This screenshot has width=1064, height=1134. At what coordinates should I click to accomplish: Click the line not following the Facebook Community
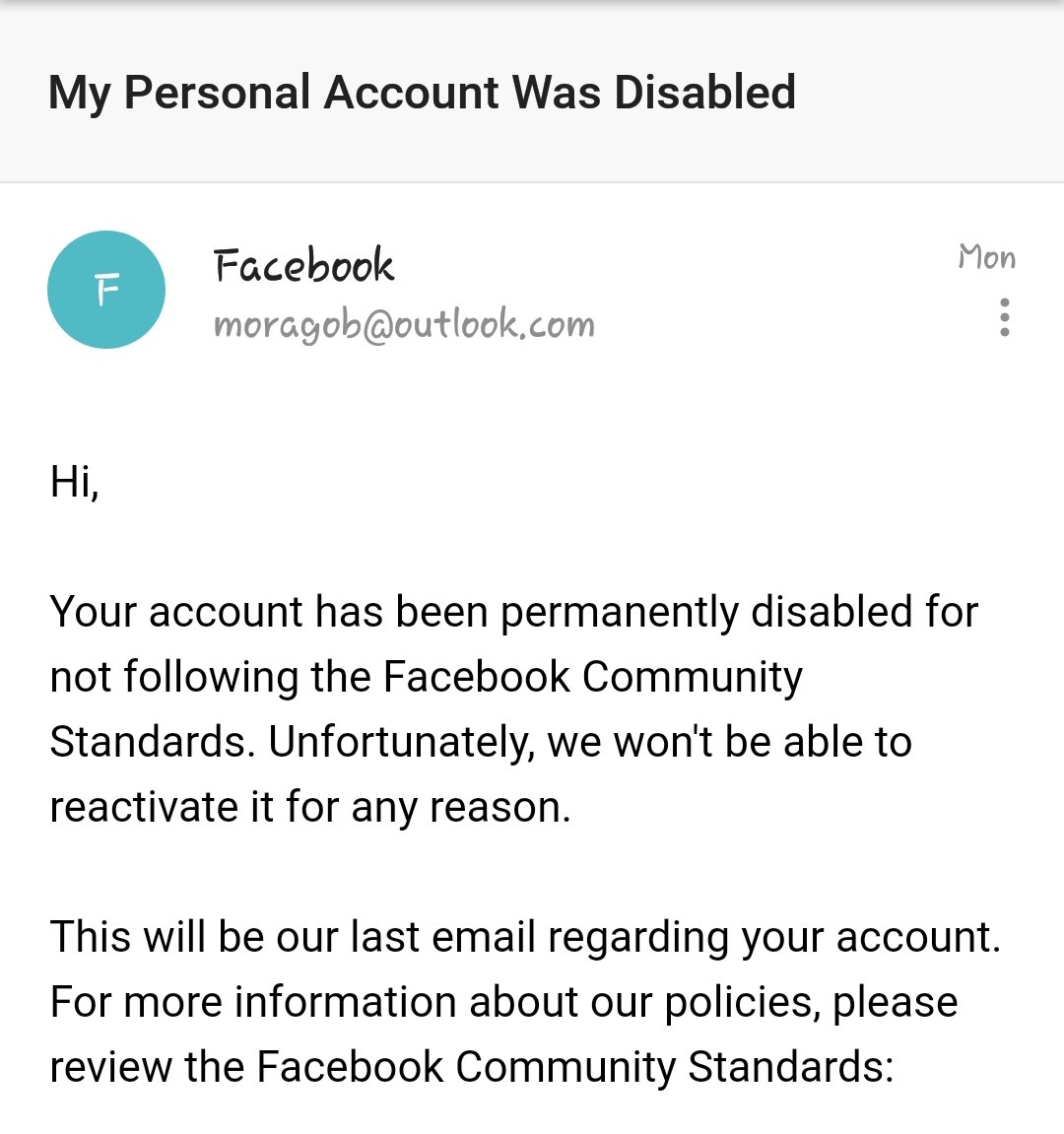pos(426,677)
